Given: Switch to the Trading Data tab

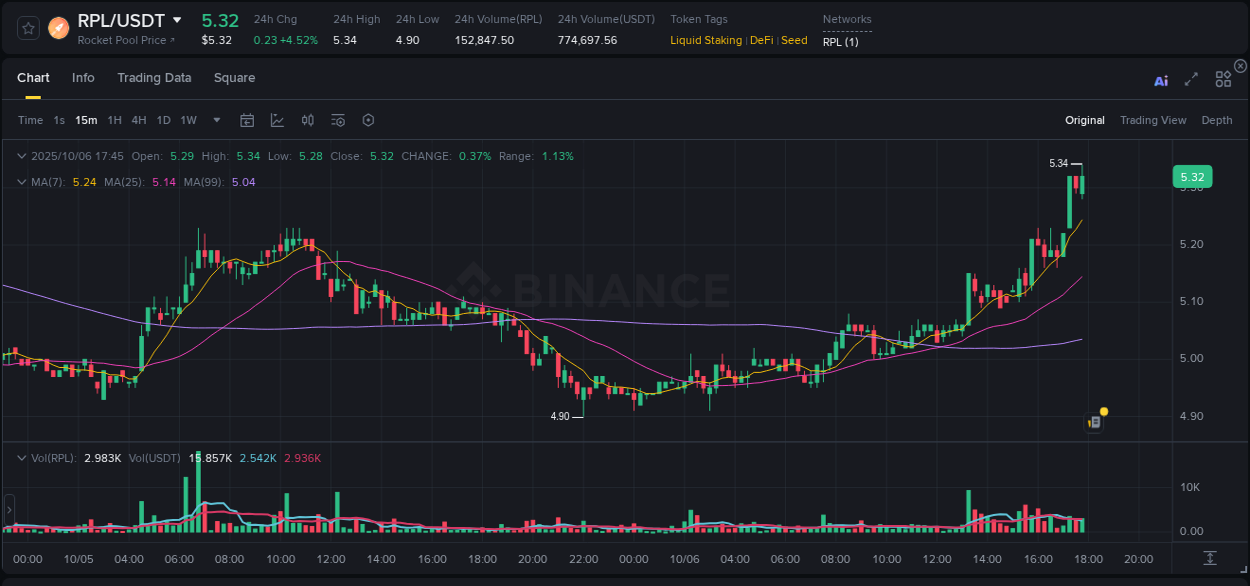Looking at the screenshot, I should pos(154,77).
